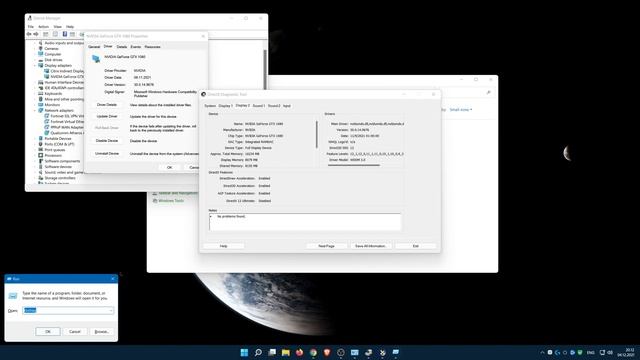Open the Help menu in Device Manager
This screenshot has width=640, height=360.
click(70, 27)
